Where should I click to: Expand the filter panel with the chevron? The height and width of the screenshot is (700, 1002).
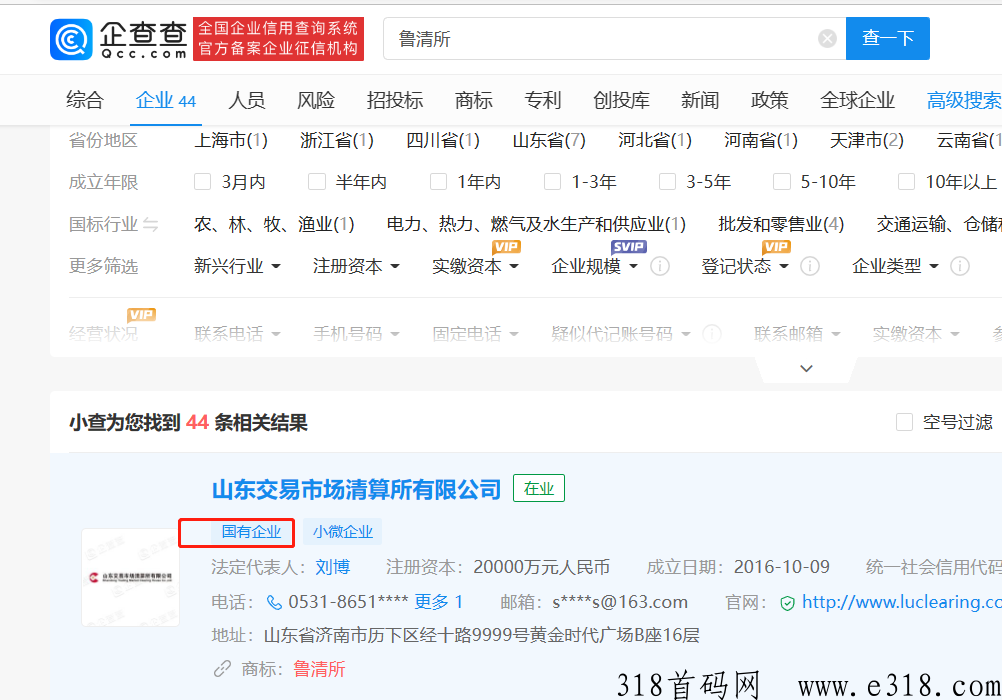pyautogui.click(x=806, y=368)
